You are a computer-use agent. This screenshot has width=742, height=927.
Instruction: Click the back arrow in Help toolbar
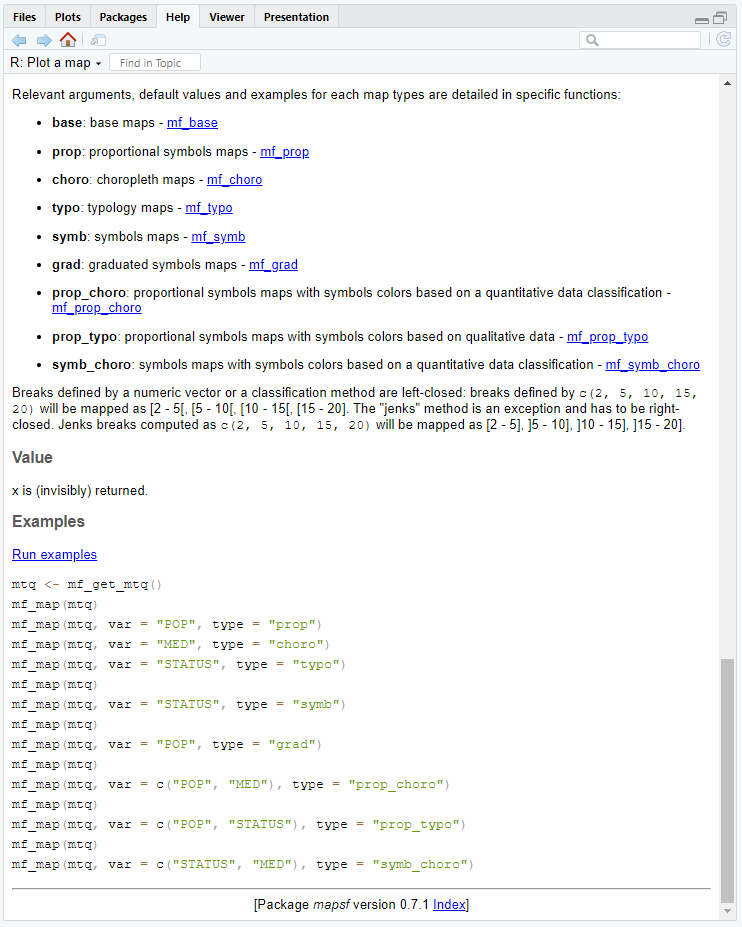coord(19,40)
